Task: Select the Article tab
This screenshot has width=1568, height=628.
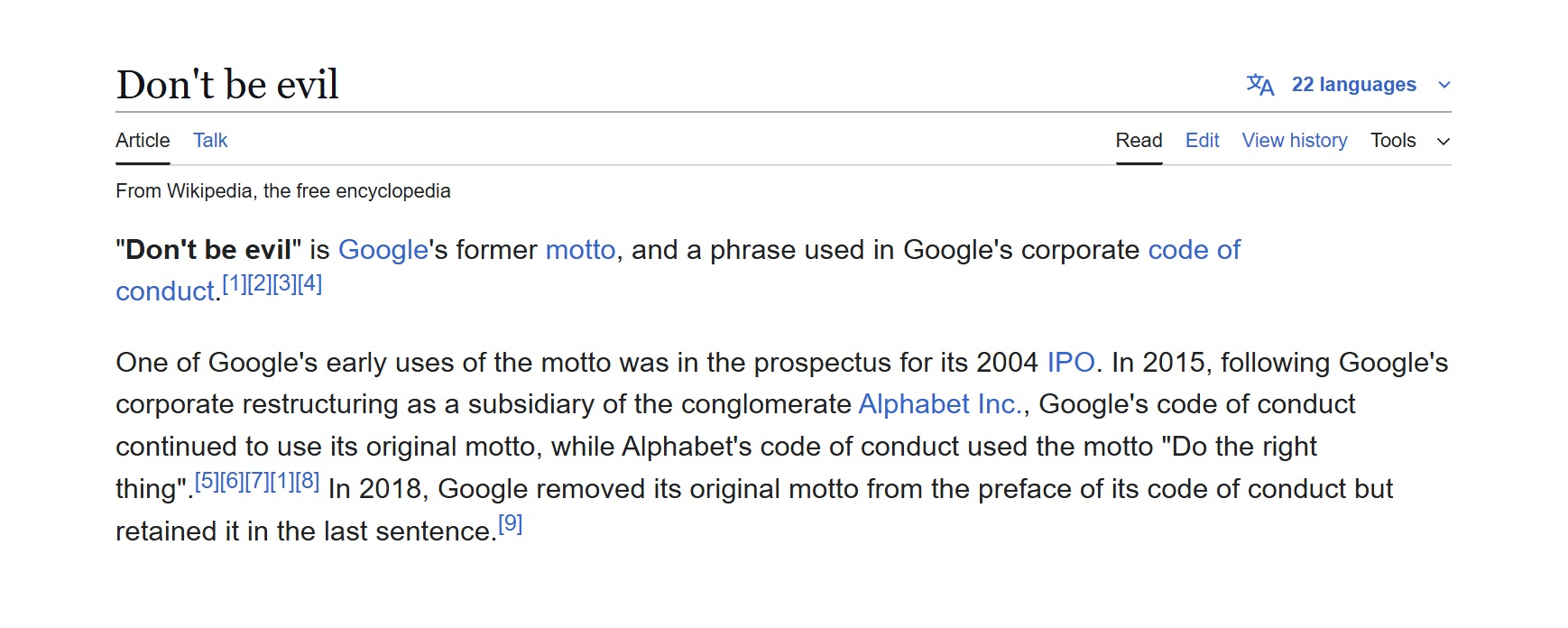Action: 143,141
